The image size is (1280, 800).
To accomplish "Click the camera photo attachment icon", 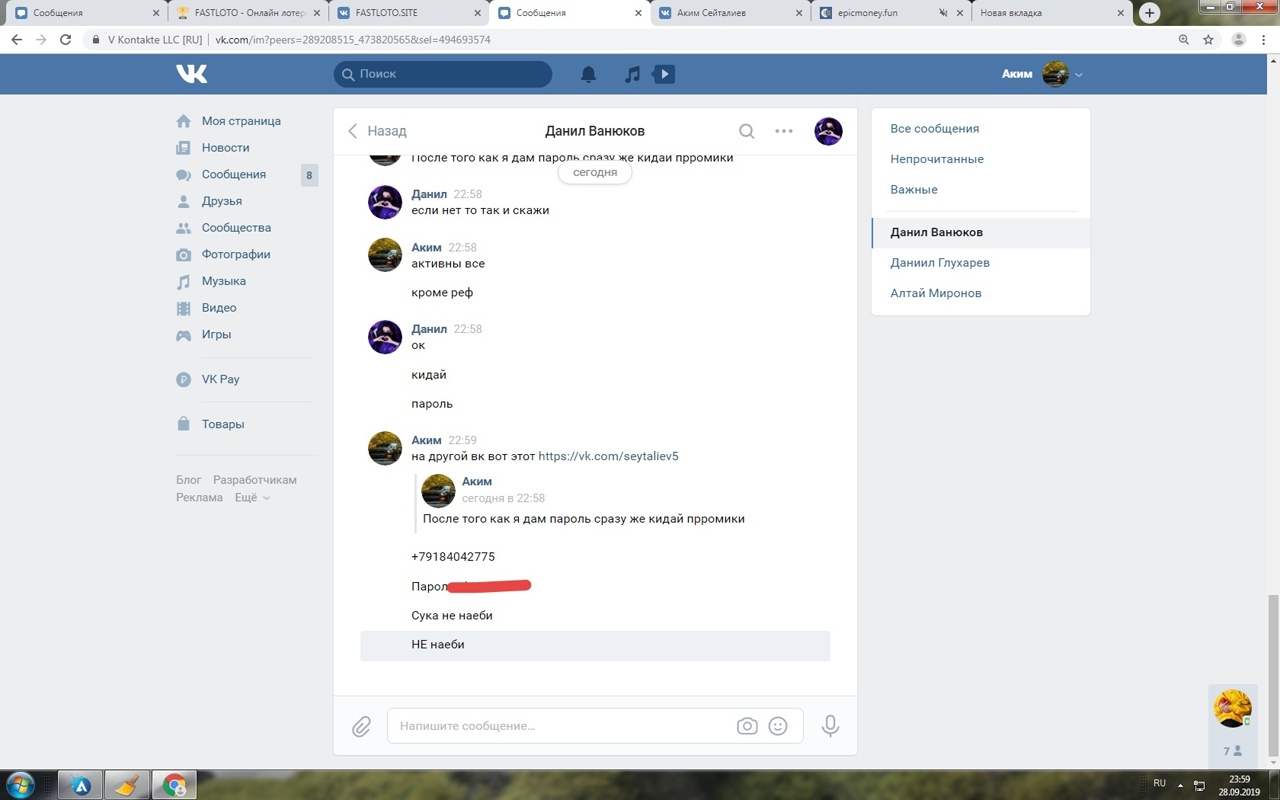I will (x=747, y=727).
